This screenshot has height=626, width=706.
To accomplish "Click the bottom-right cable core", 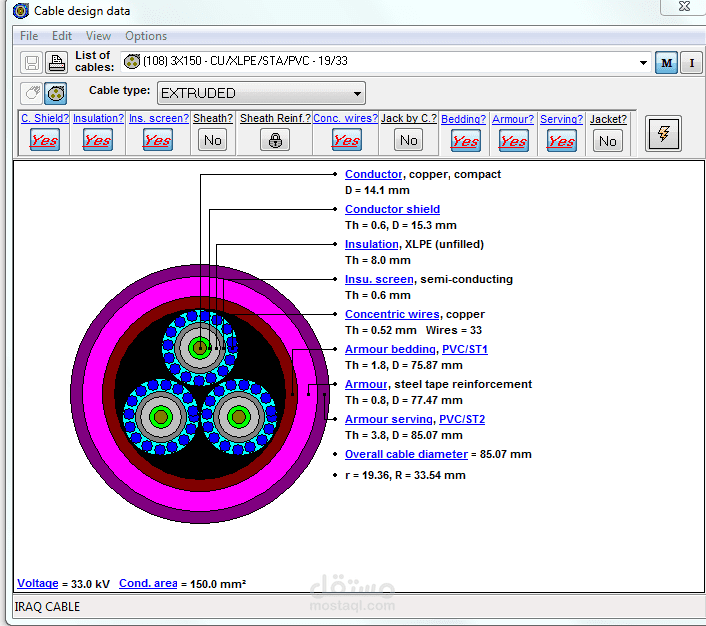I will pyautogui.click(x=239, y=417).
